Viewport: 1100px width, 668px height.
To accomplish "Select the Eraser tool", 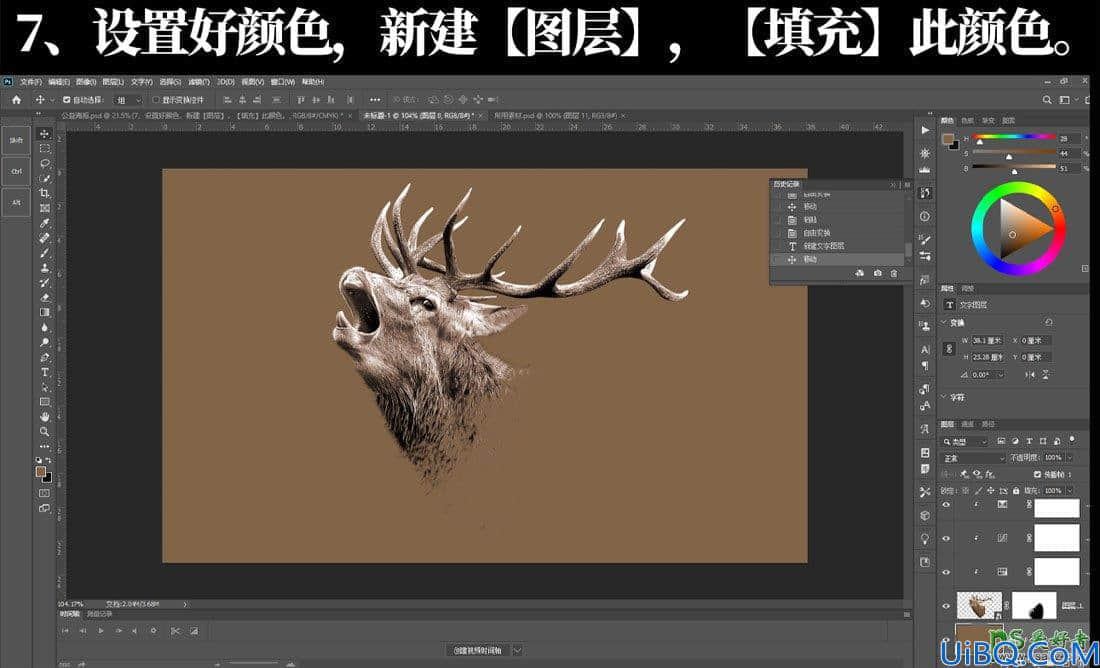I will (x=45, y=298).
